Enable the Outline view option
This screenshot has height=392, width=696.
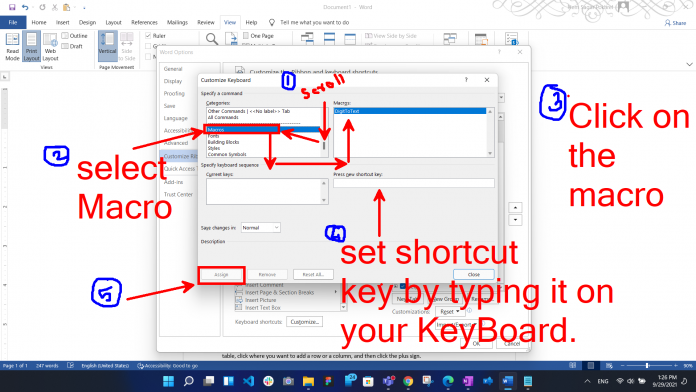pyautogui.click(x=65, y=36)
